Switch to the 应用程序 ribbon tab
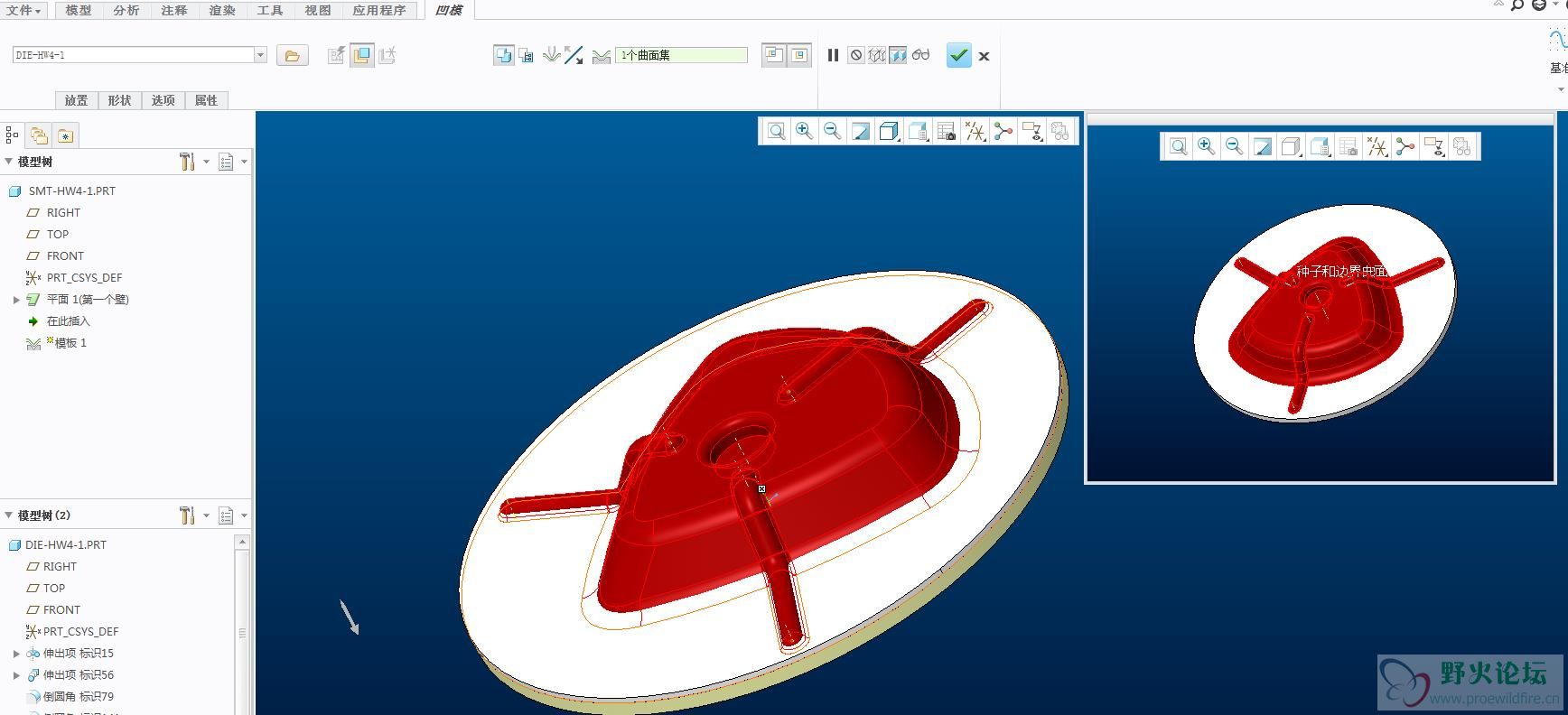Image resolution: width=1568 pixels, height=715 pixels. coord(379,10)
